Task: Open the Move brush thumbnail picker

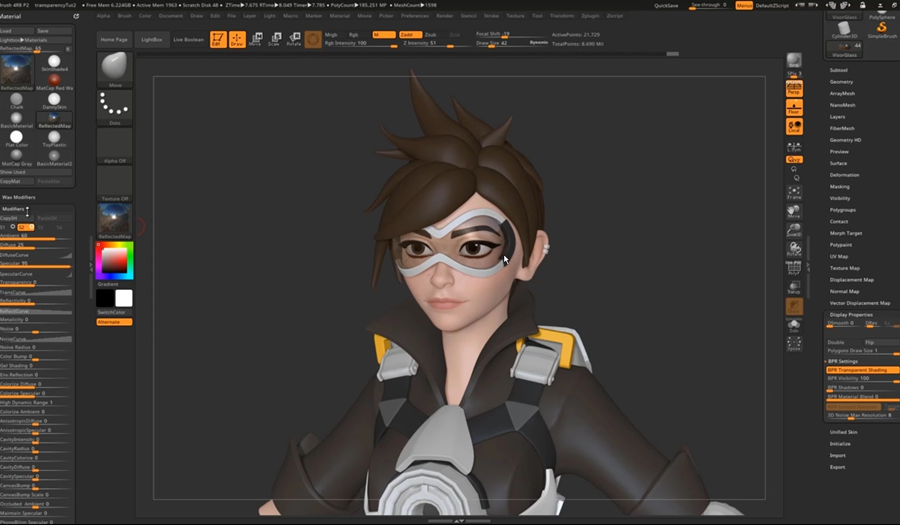Action: pos(115,69)
